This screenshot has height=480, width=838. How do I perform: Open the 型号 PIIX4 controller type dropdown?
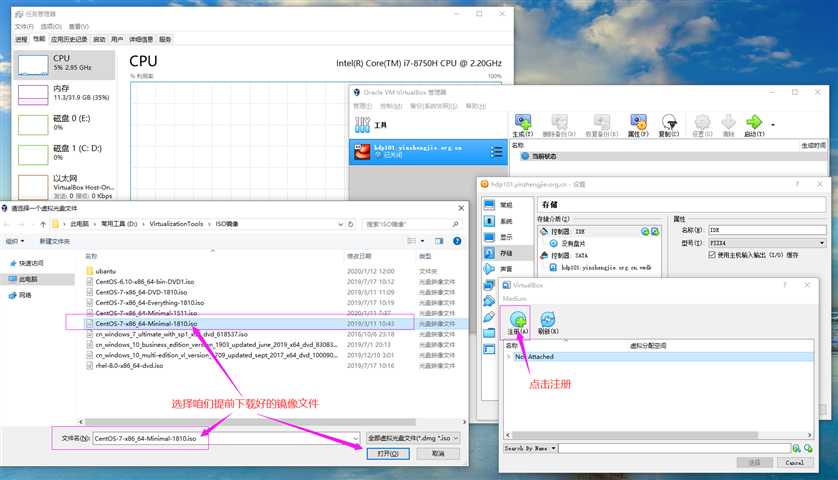(767, 243)
